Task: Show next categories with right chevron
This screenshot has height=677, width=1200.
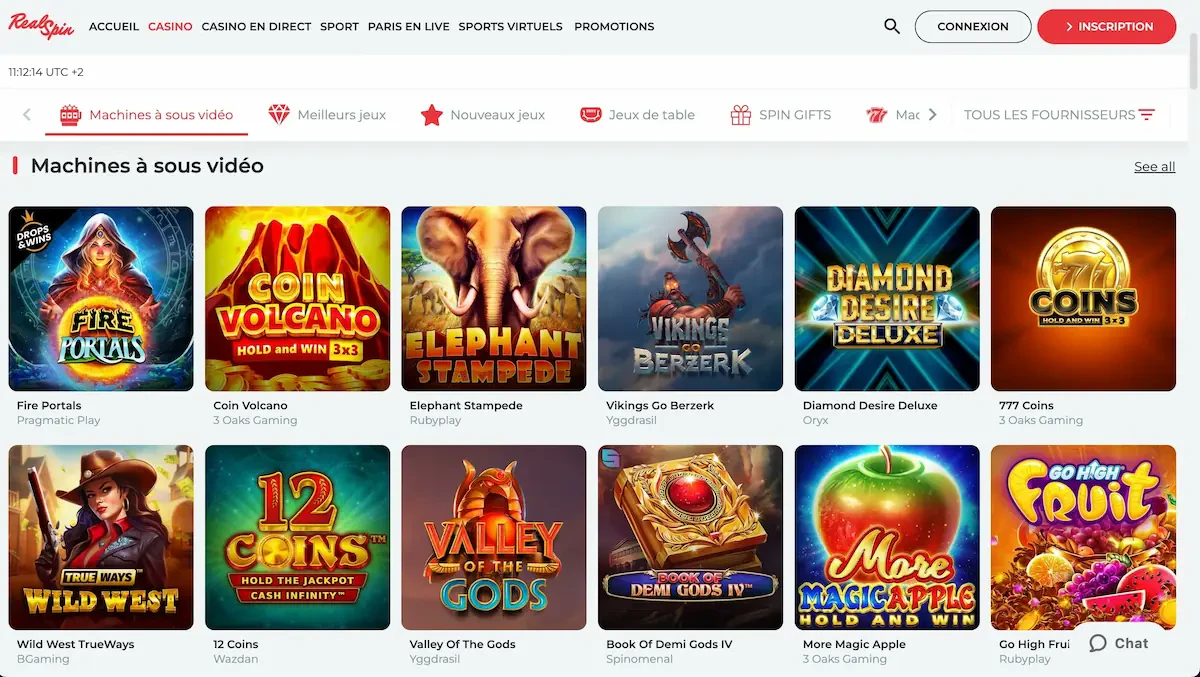Action: pyautogui.click(x=933, y=115)
